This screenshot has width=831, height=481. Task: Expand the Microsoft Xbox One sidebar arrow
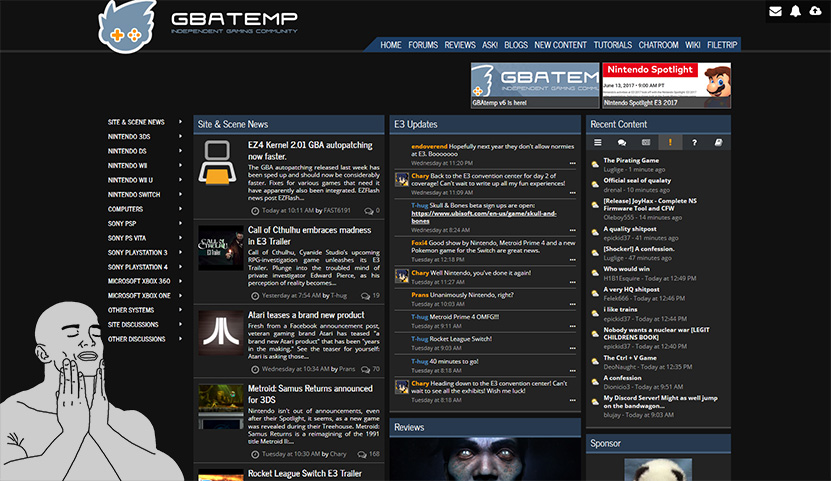tap(180, 296)
